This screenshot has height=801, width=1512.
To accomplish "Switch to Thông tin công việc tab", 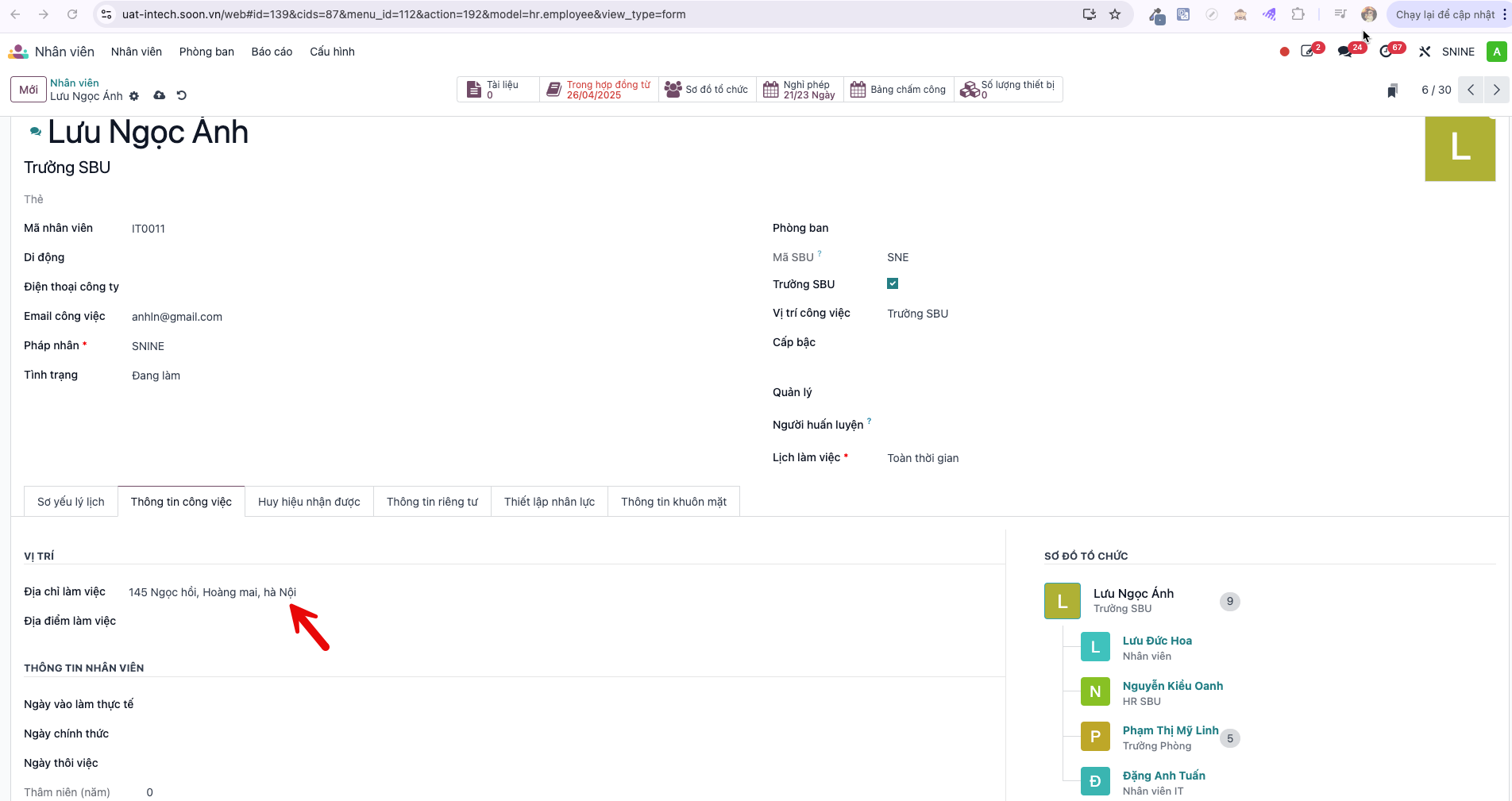I will pyautogui.click(x=181, y=502).
